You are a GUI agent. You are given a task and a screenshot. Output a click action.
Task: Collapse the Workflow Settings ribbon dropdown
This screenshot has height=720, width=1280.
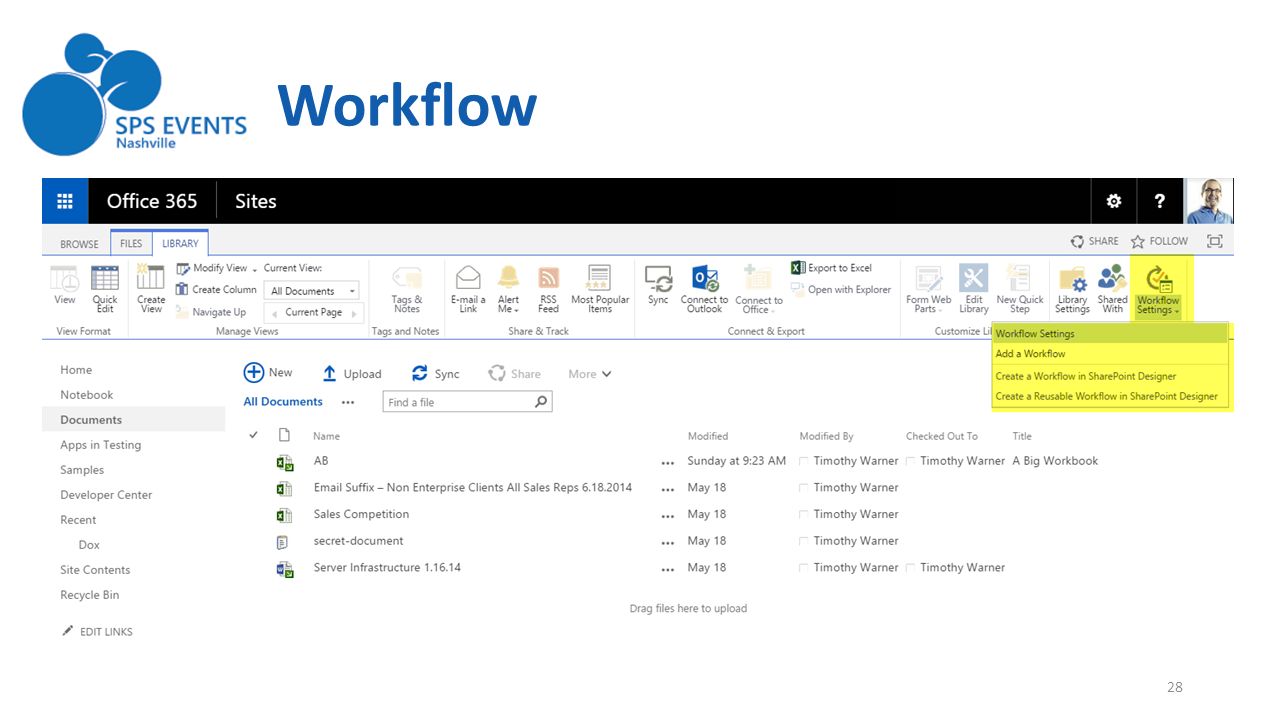(x=1158, y=290)
